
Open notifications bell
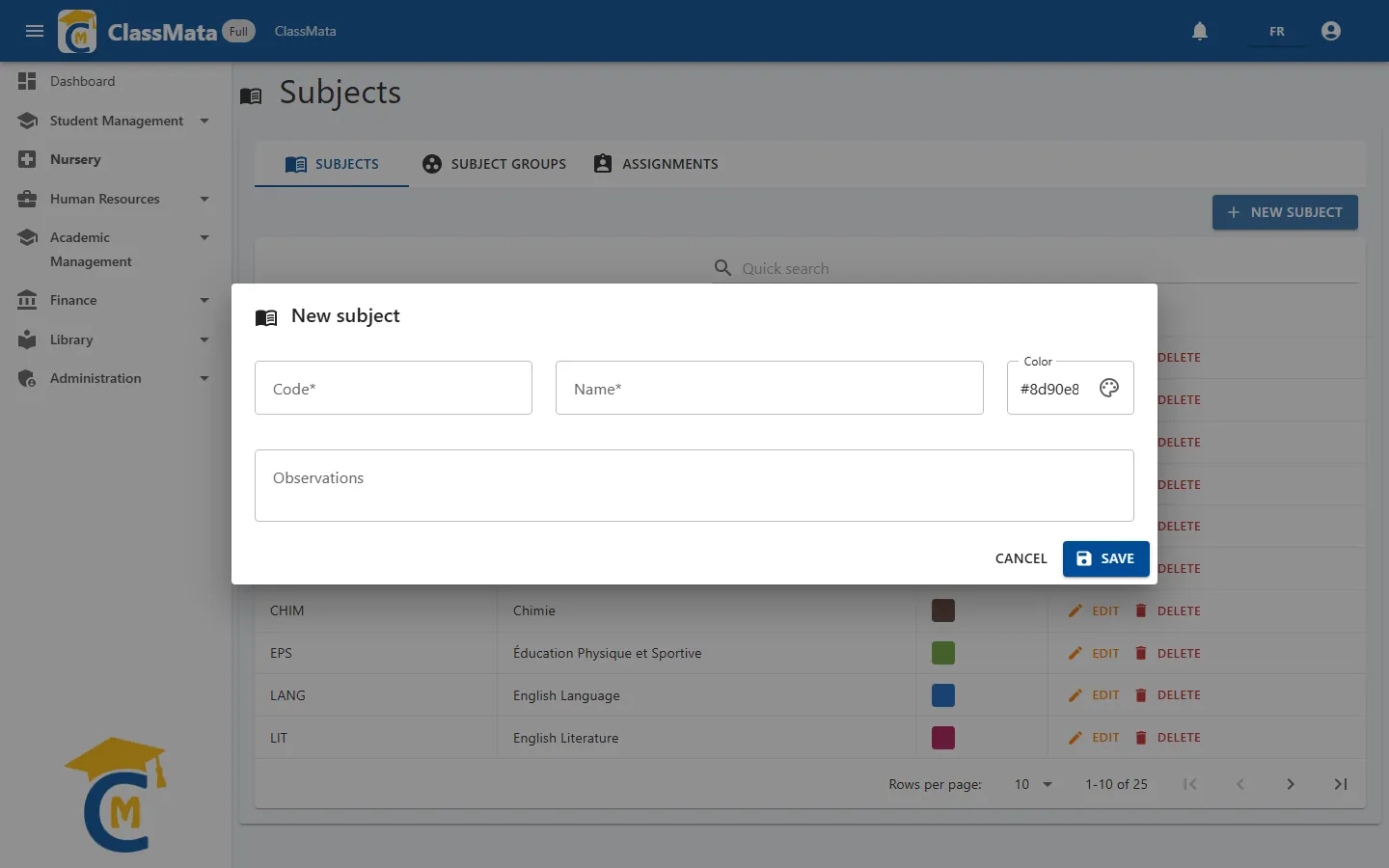click(1200, 31)
